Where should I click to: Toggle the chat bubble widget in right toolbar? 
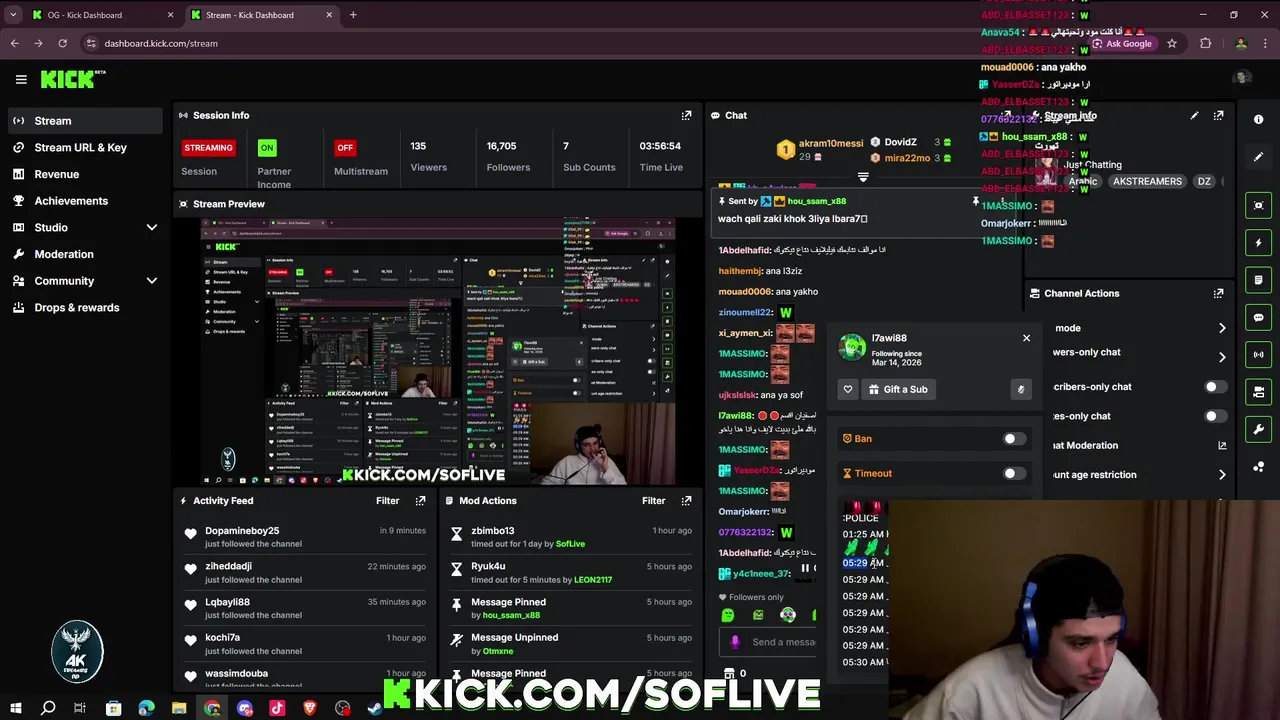point(1258,317)
